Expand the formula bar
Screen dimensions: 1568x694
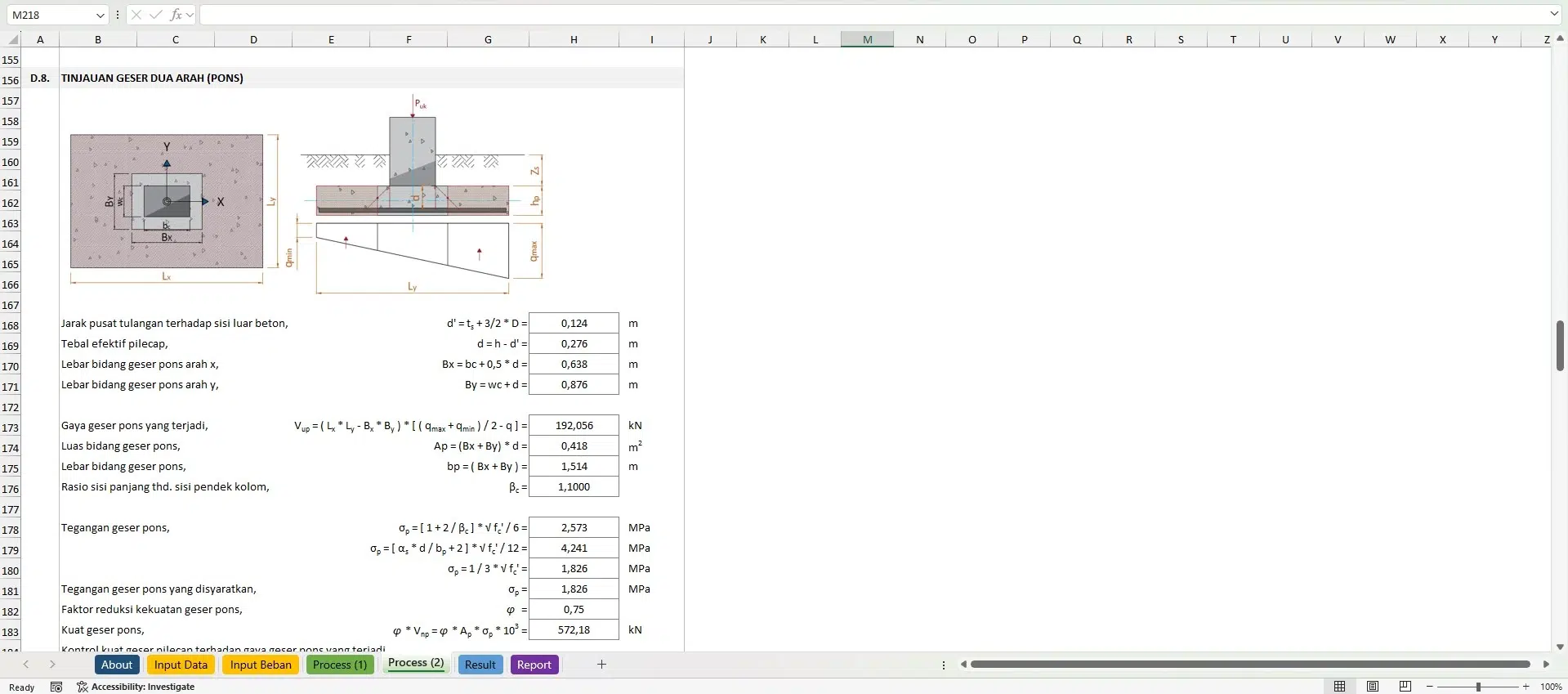[1553, 15]
